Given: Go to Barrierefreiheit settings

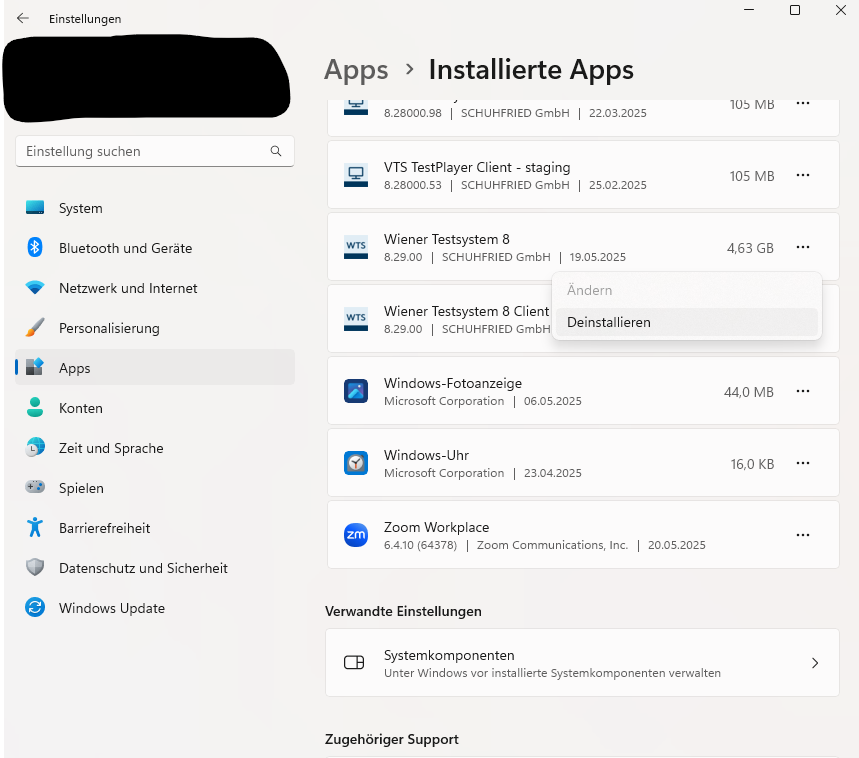Looking at the screenshot, I should (104, 528).
